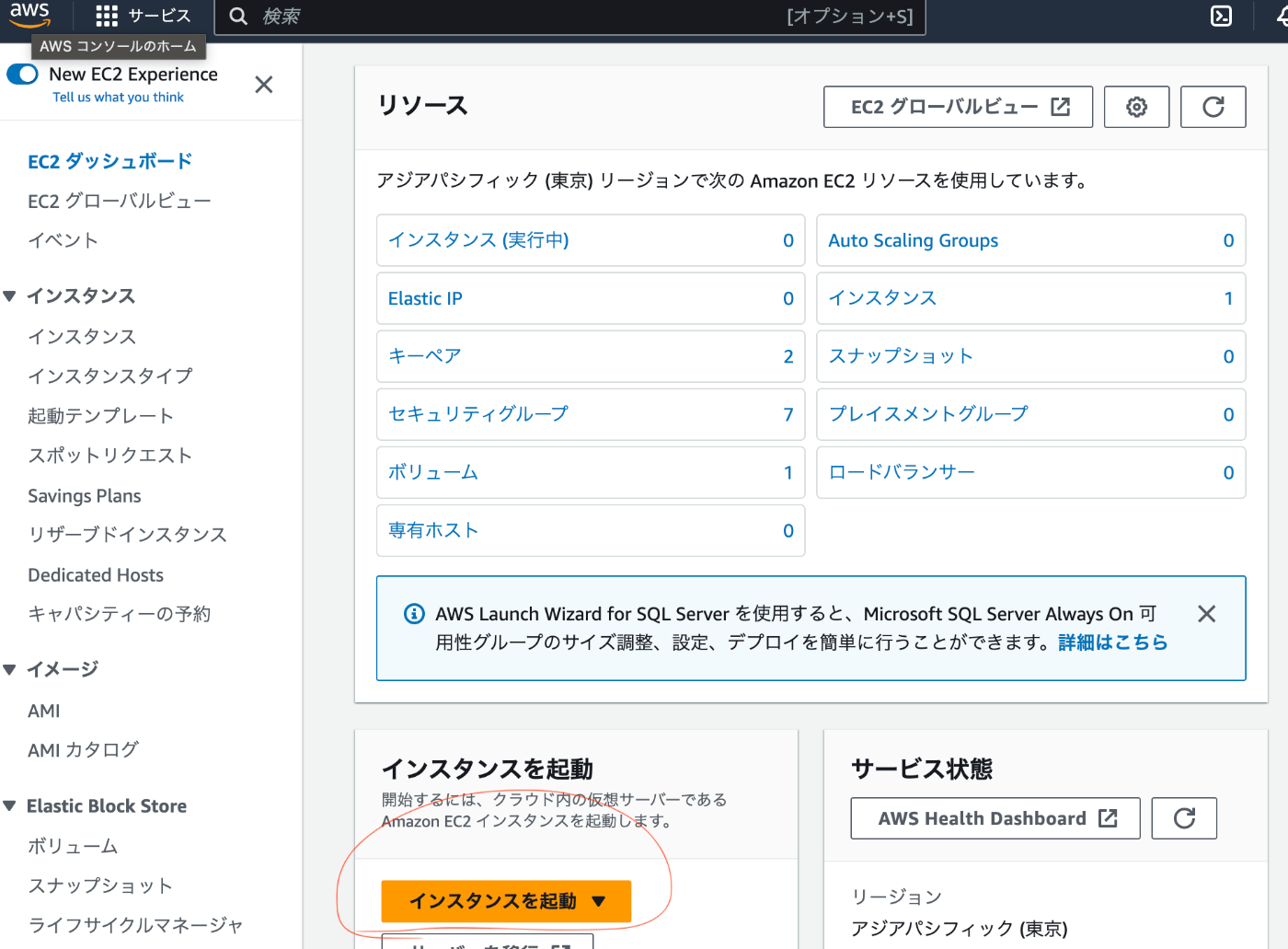Open the サービス grid menu
The height and width of the screenshot is (949, 1288).
click(x=144, y=16)
